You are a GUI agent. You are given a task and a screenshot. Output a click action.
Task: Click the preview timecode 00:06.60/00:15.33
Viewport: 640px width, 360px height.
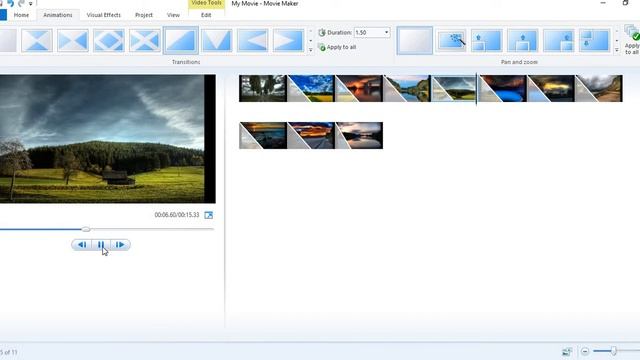[x=177, y=215]
